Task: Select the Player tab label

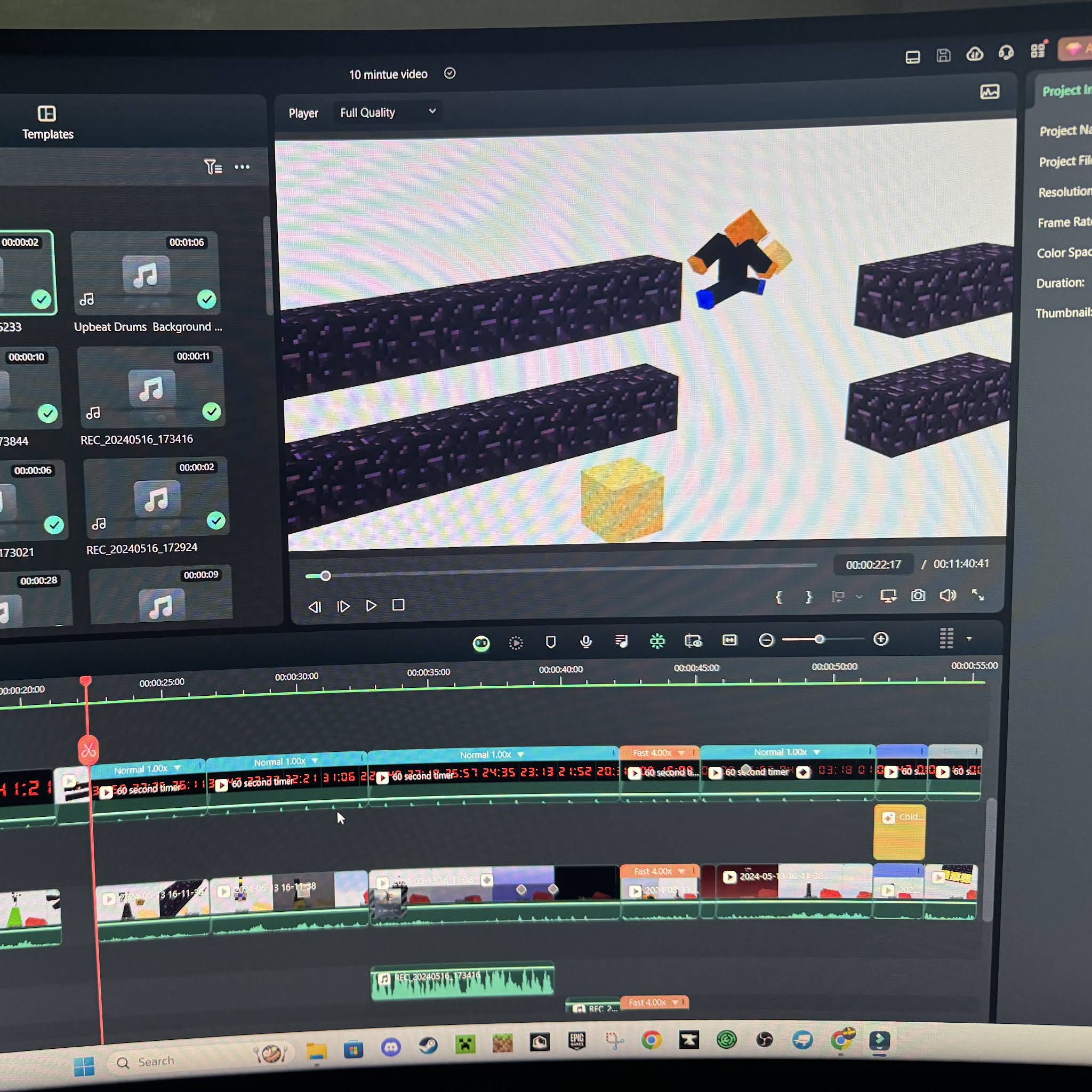Action: click(x=303, y=113)
